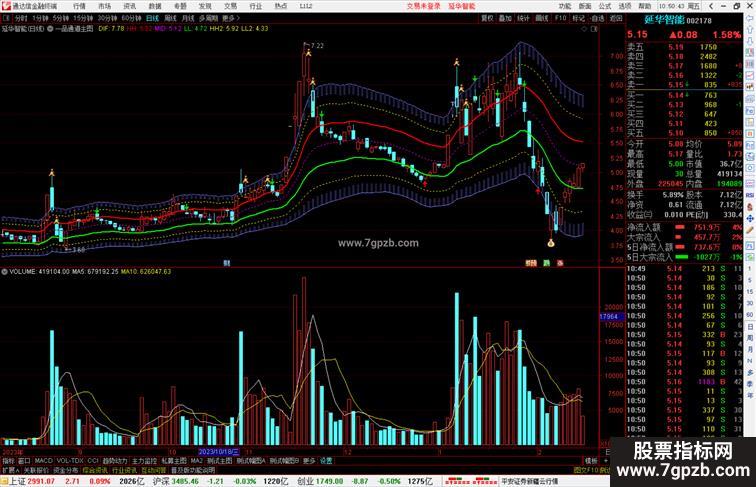
Task: Click the 复权 toolbar button
Action: point(487,18)
